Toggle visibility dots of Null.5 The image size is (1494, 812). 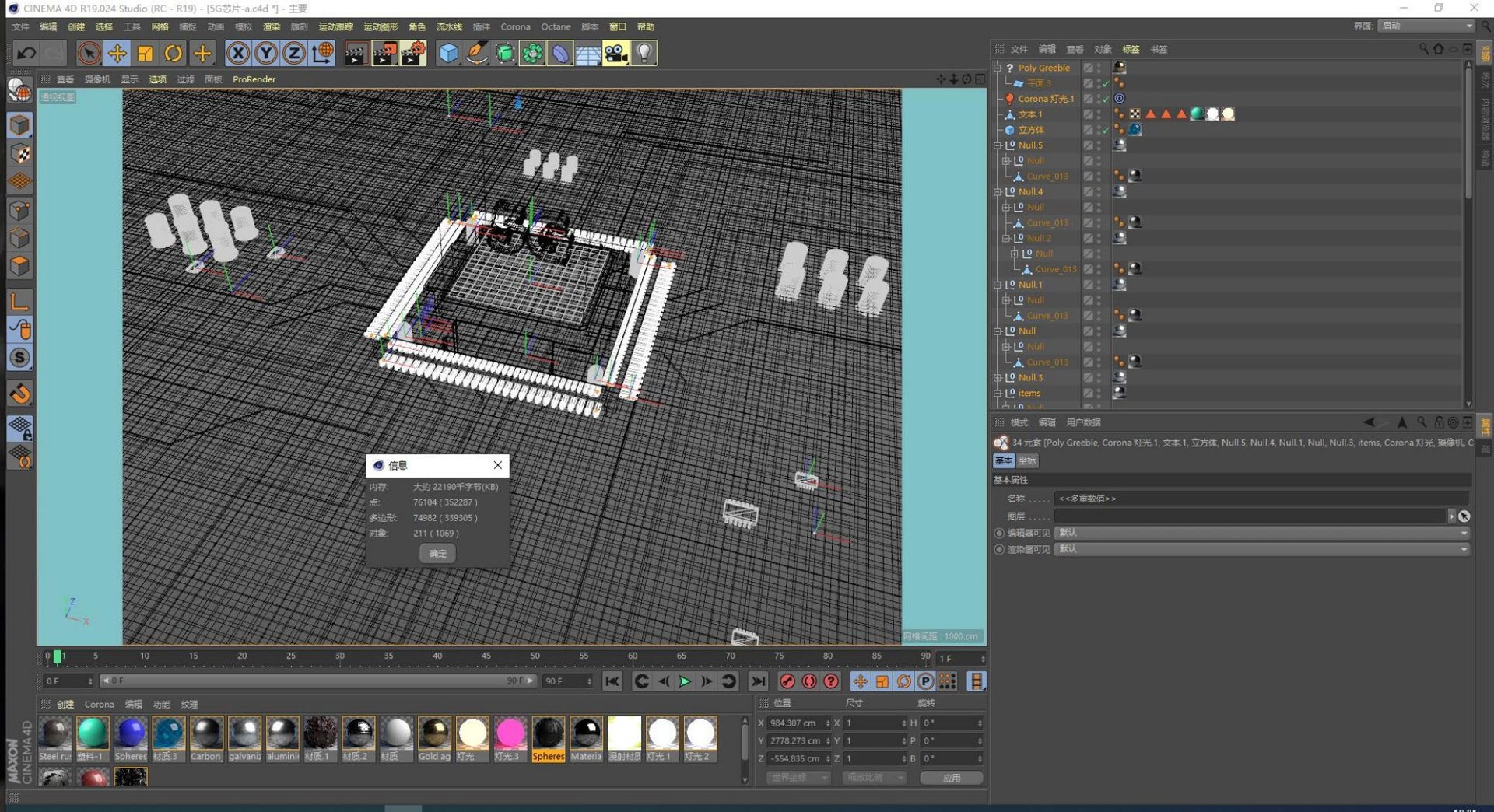point(1099,145)
